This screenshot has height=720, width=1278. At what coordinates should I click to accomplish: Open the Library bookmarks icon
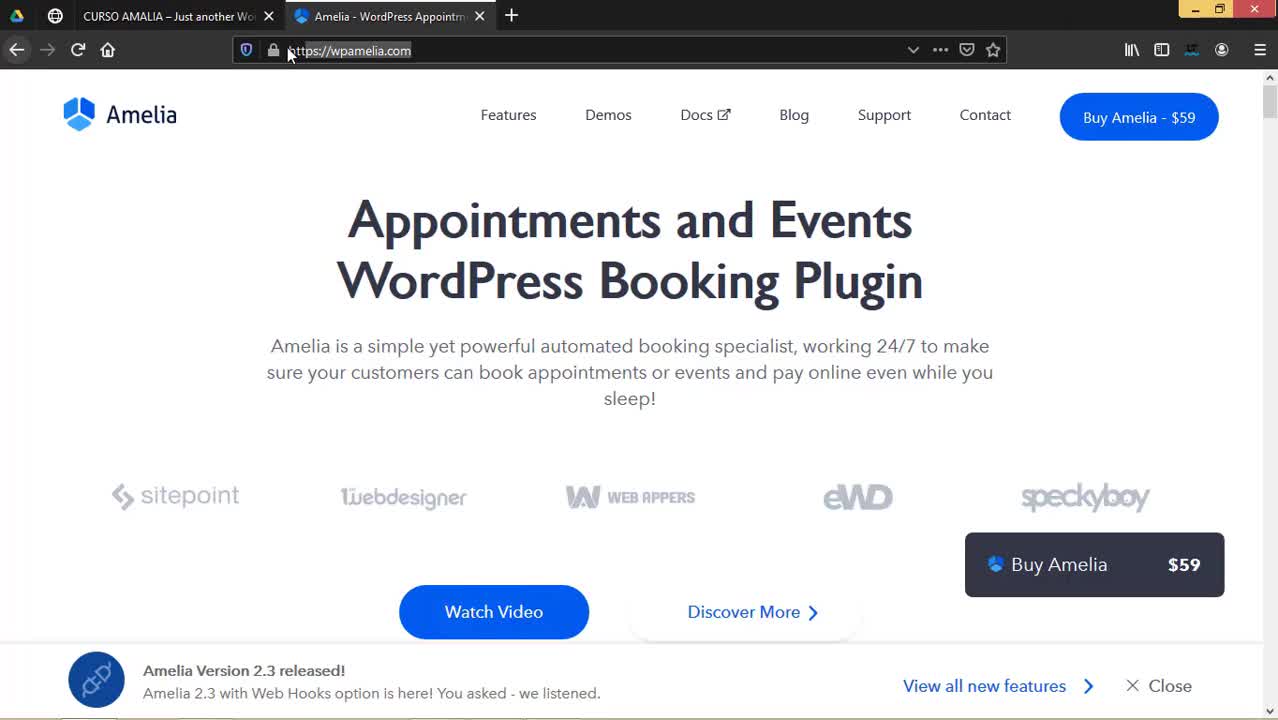(x=1132, y=50)
